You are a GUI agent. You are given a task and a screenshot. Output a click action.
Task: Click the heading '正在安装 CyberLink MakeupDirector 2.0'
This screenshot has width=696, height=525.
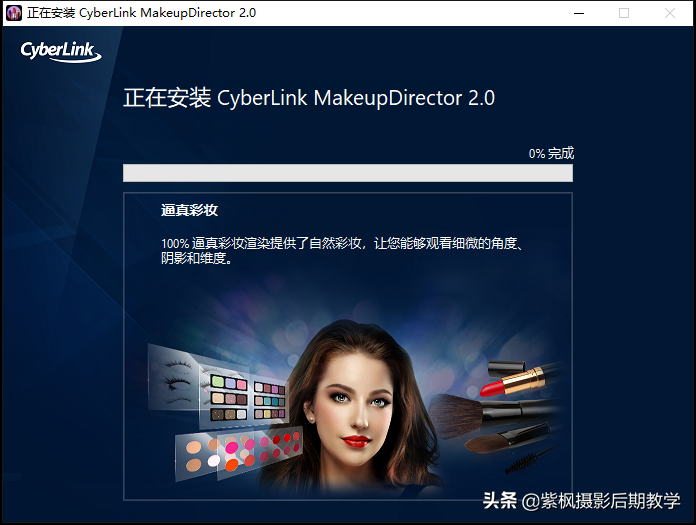point(309,98)
